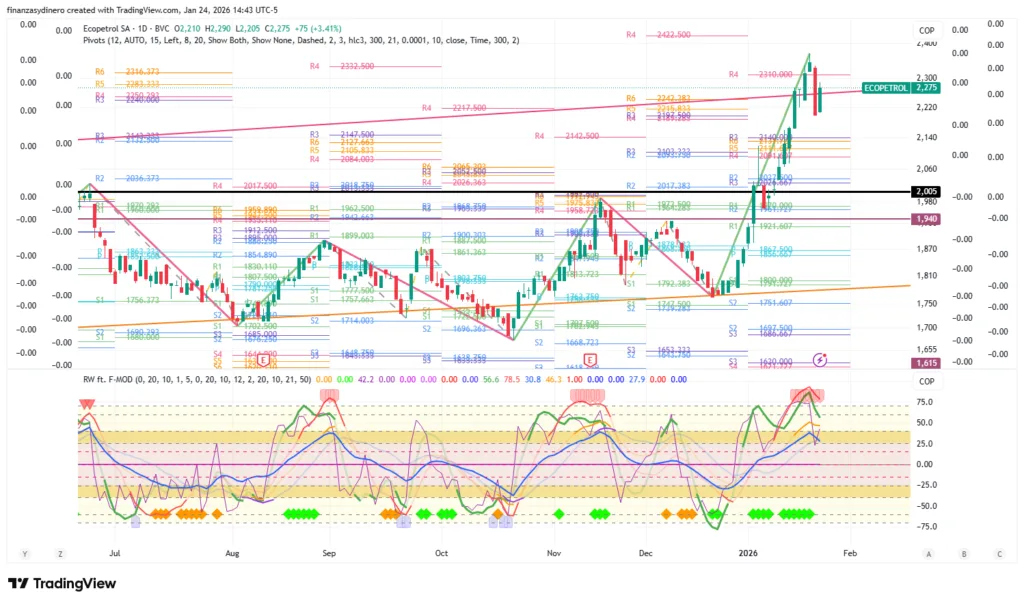Click the 1,940 price label on the axis
The image size is (1024, 604).
[925, 218]
